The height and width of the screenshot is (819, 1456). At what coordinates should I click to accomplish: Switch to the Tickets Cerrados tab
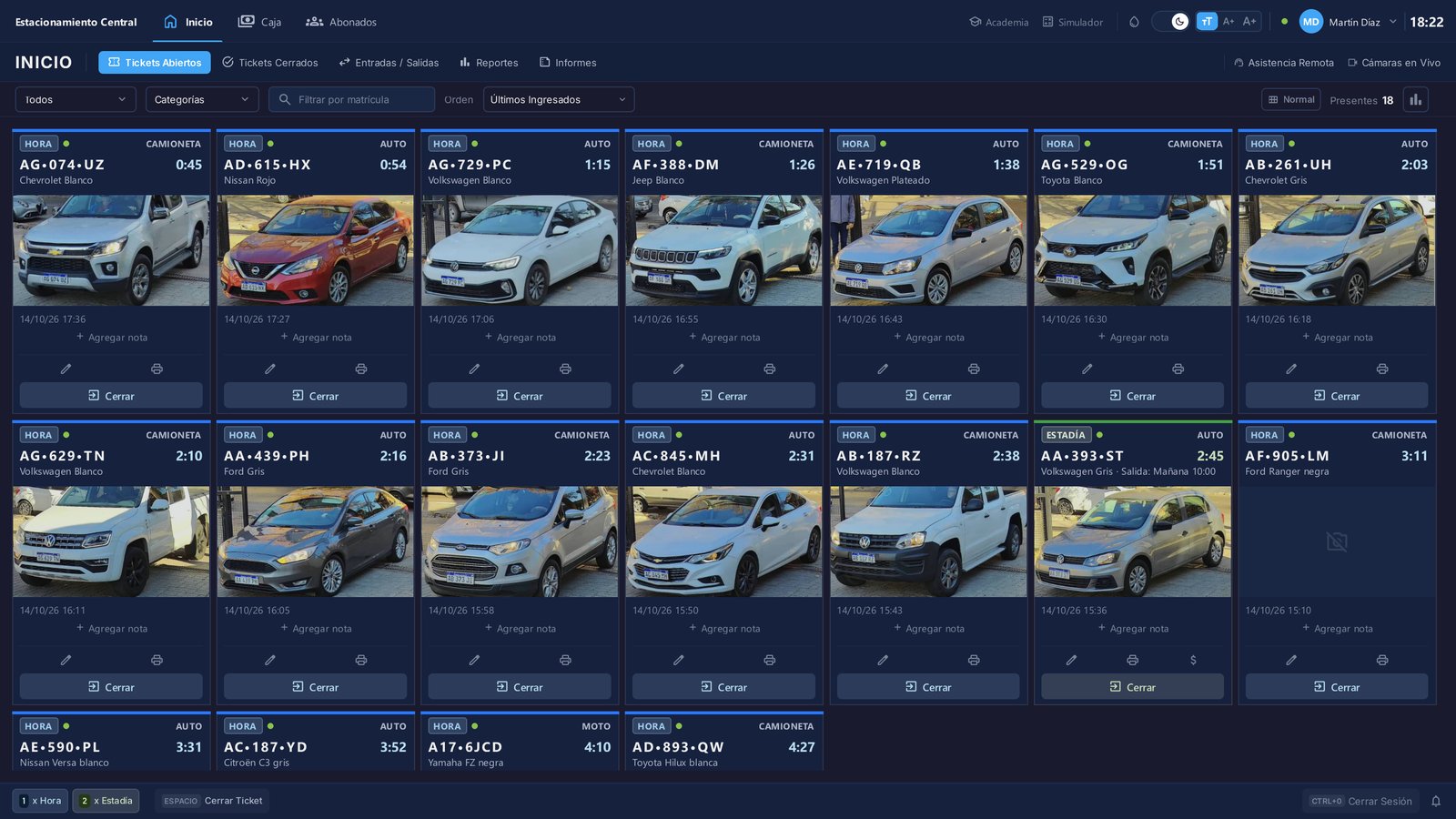pyautogui.click(x=270, y=63)
